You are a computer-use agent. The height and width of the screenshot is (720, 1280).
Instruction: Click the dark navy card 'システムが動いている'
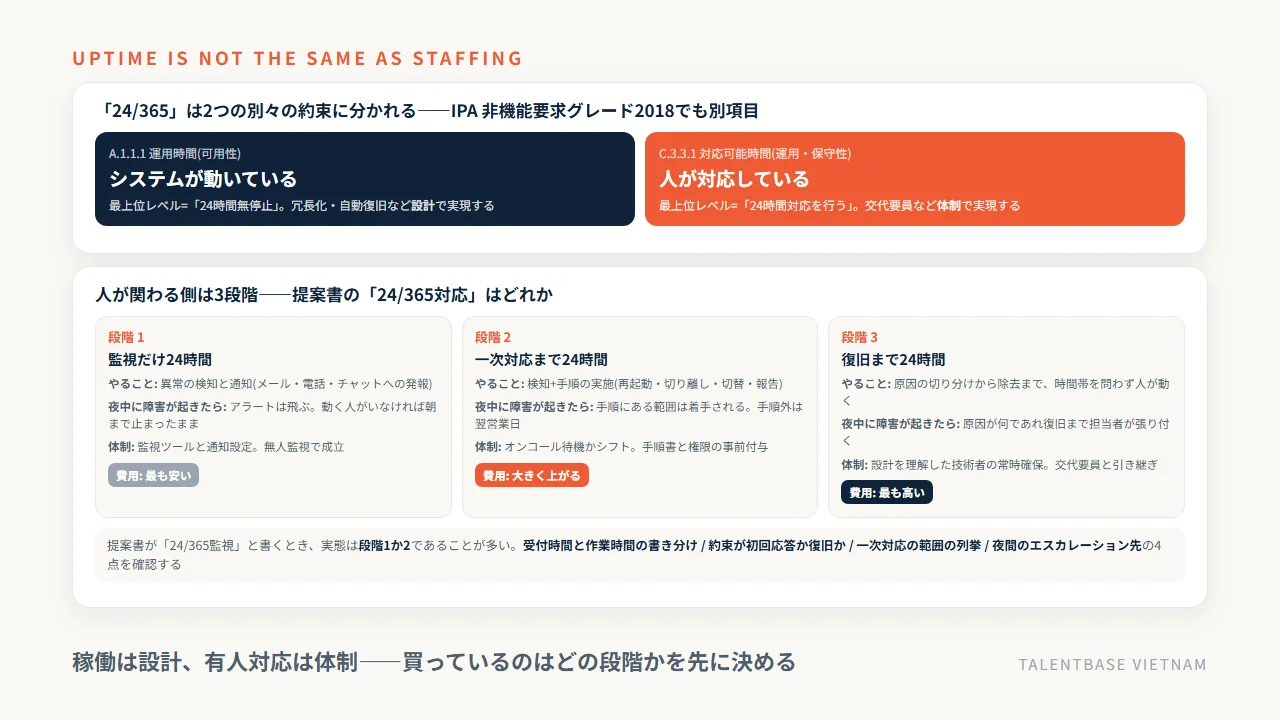[x=365, y=179]
